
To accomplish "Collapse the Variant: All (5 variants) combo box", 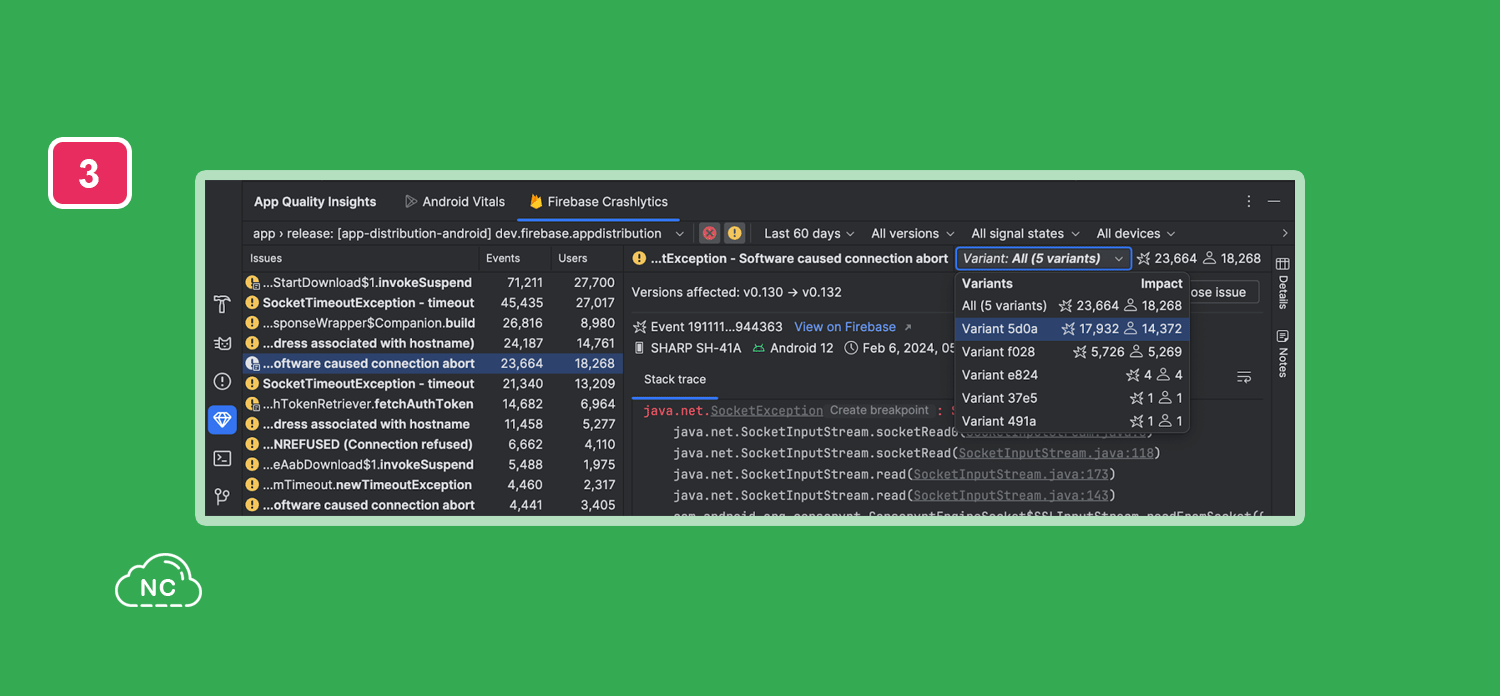I will (1043, 258).
